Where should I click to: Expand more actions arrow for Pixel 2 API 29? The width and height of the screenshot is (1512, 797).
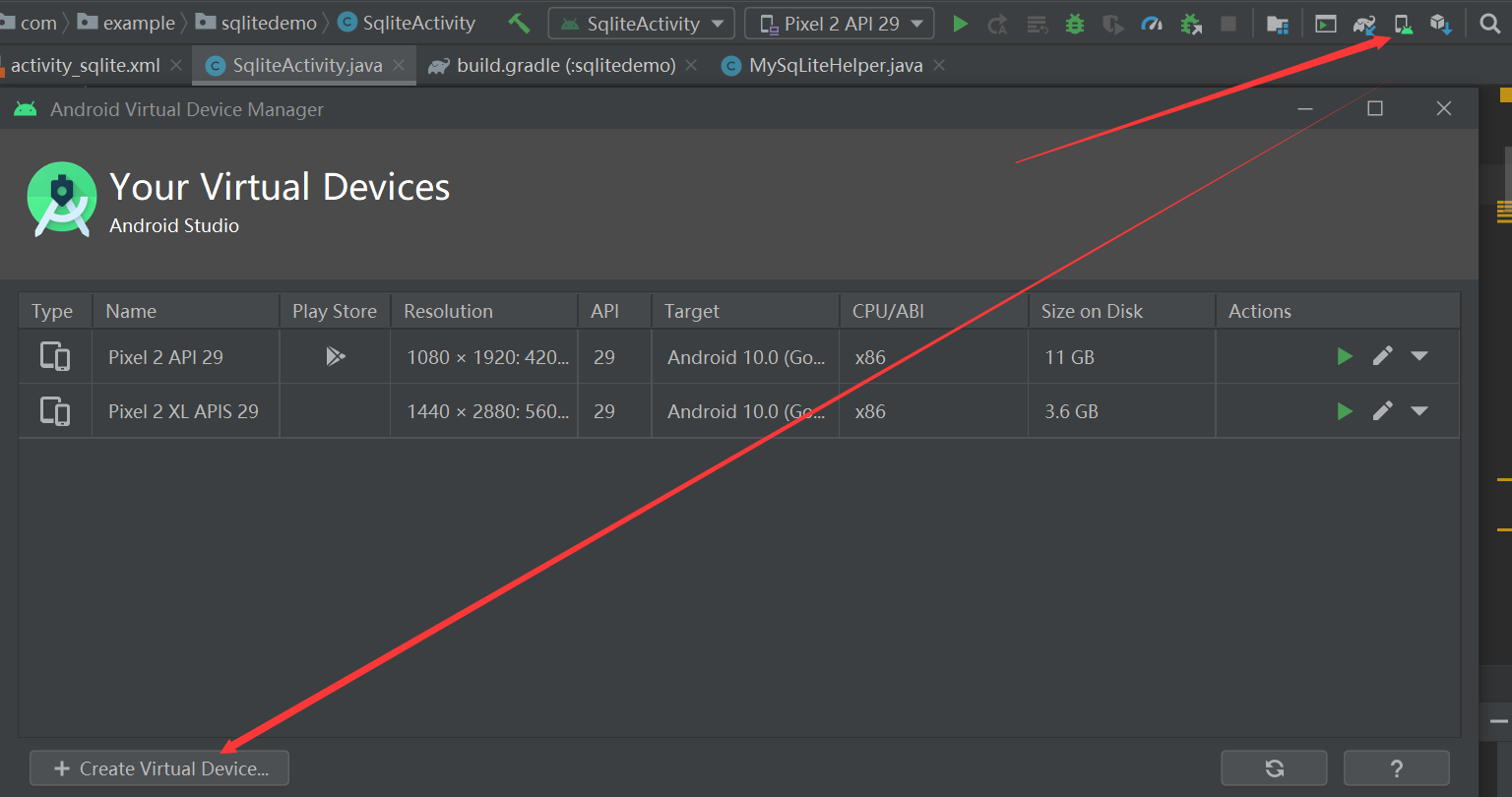click(x=1419, y=356)
